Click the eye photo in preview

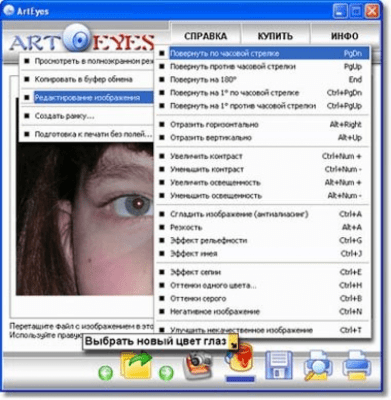(x=85, y=218)
